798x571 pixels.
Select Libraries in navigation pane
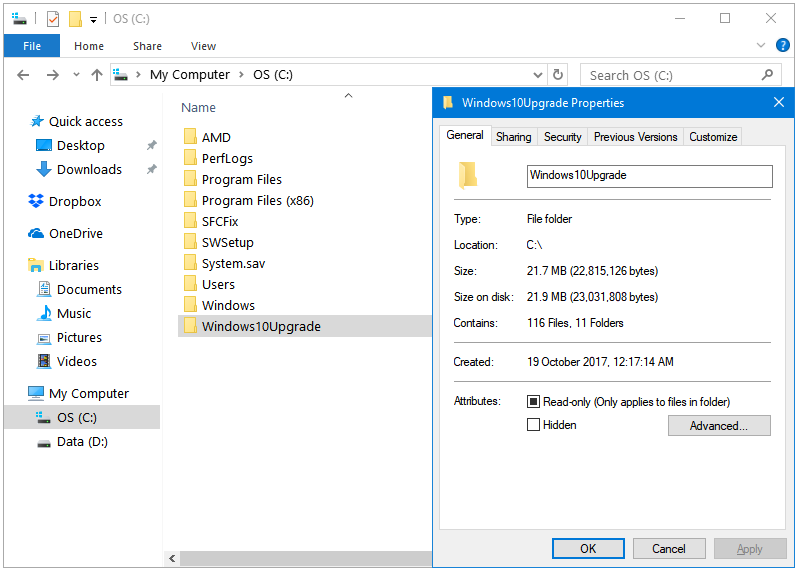click(74, 266)
